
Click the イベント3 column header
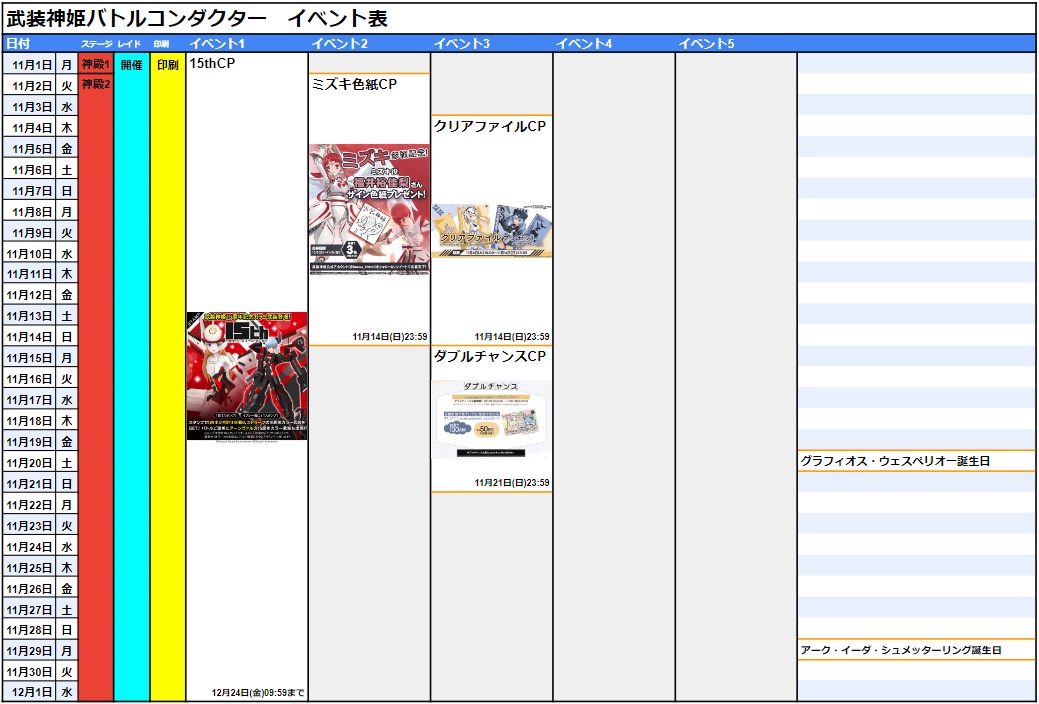pos(461,43)
